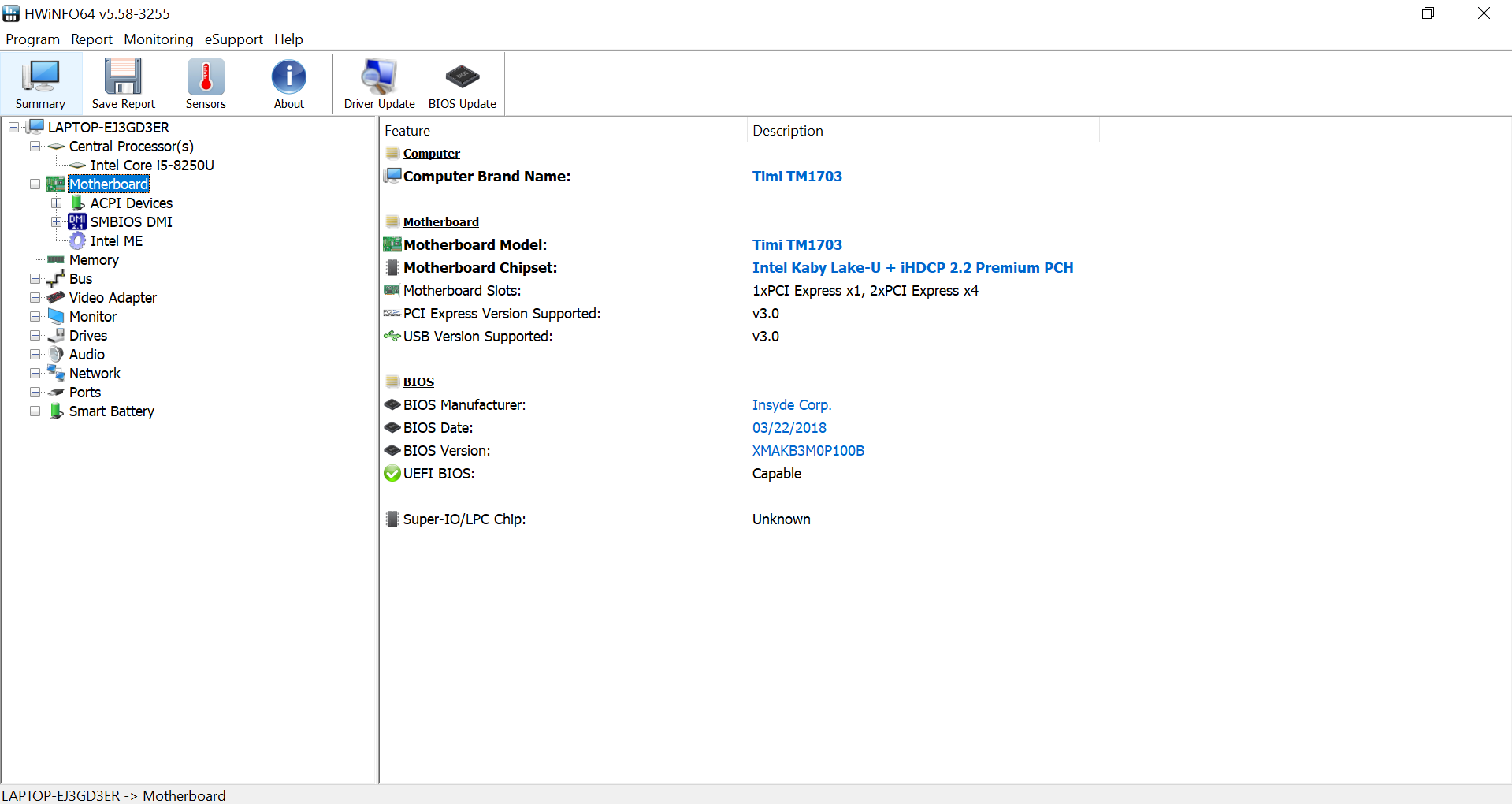
Task: Expand the Bus node
Action: pyautogui.click(x=35, y=279)
